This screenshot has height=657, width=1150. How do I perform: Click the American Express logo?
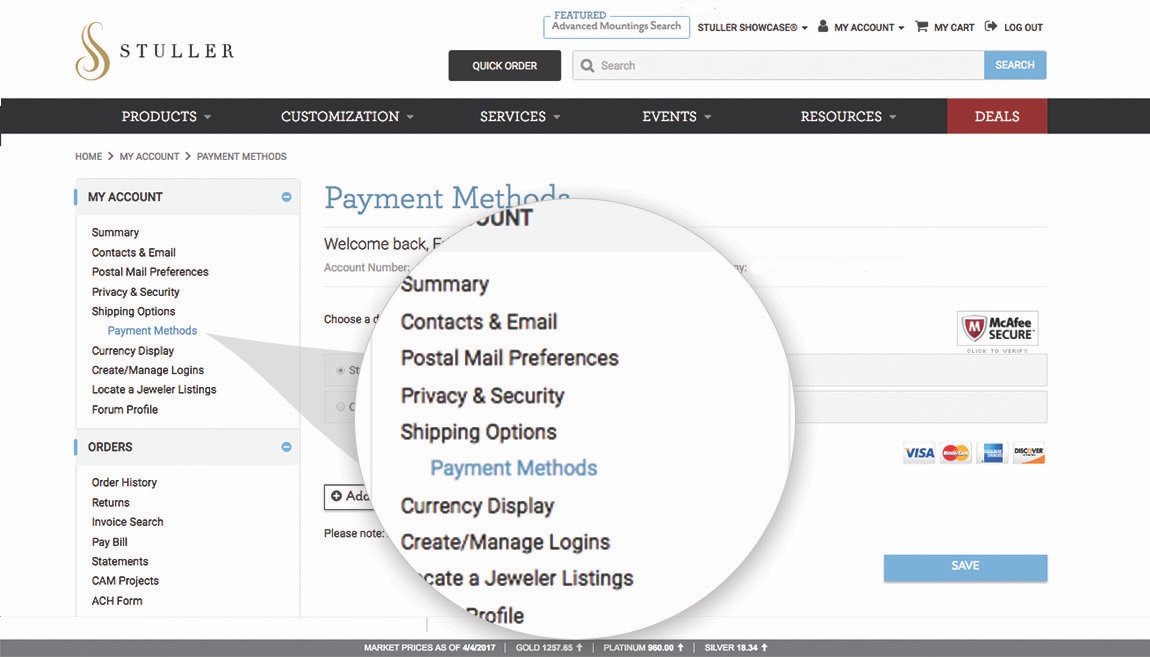coord(992,453)
